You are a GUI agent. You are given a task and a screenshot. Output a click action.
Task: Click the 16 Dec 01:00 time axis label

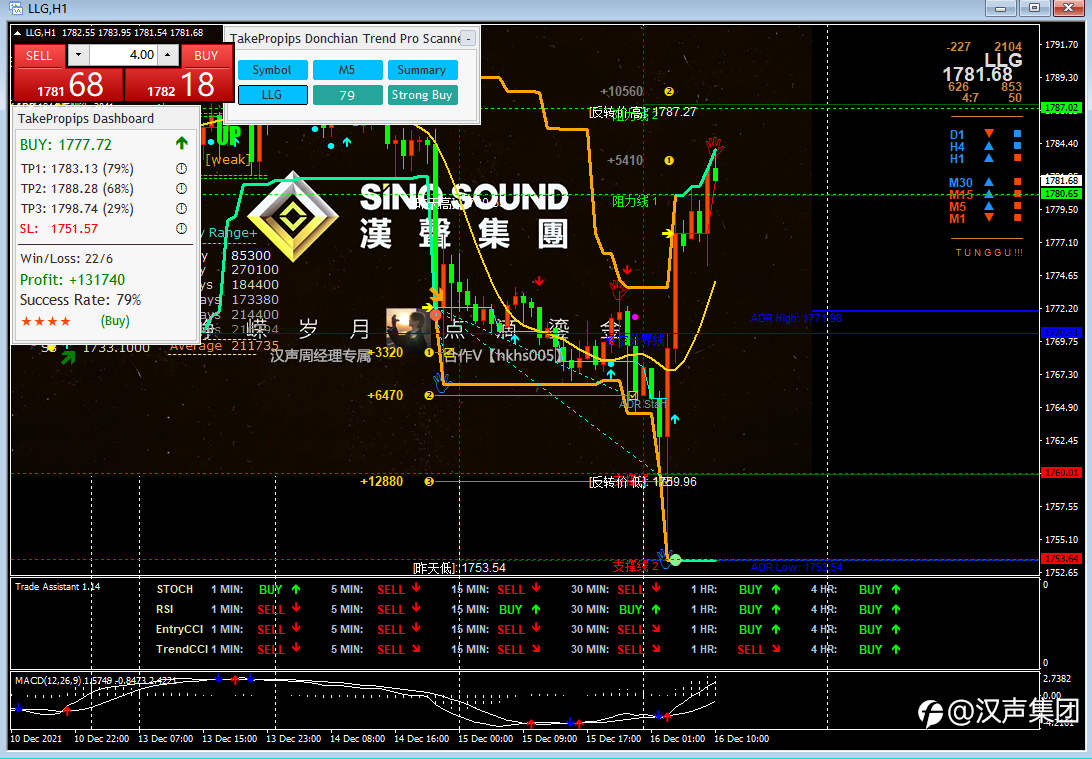point(678,739)
